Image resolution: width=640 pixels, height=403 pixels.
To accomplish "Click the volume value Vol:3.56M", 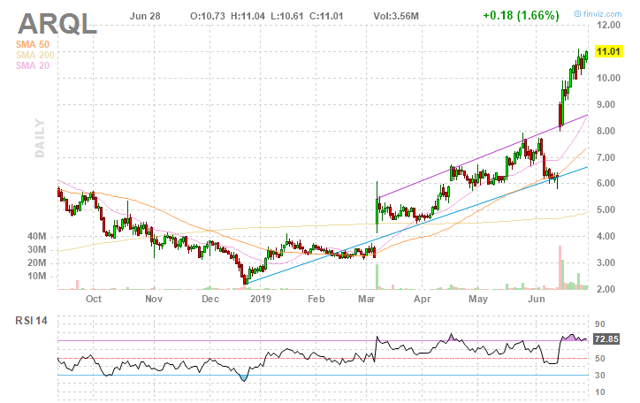I will [x=396, y=16].
